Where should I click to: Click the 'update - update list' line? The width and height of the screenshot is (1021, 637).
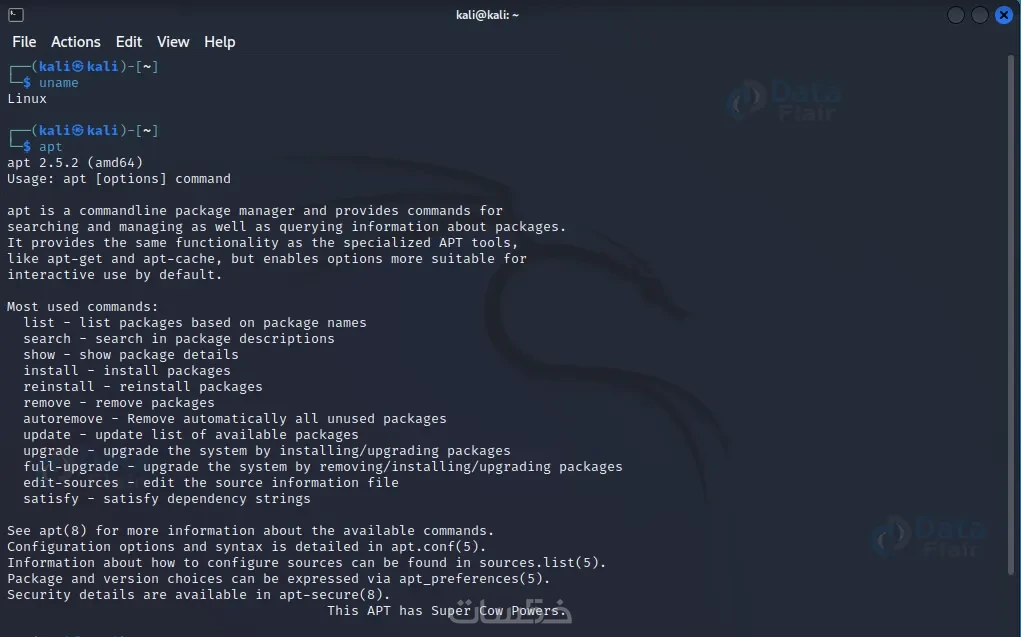pyautogui.click(x=191, y=434)
